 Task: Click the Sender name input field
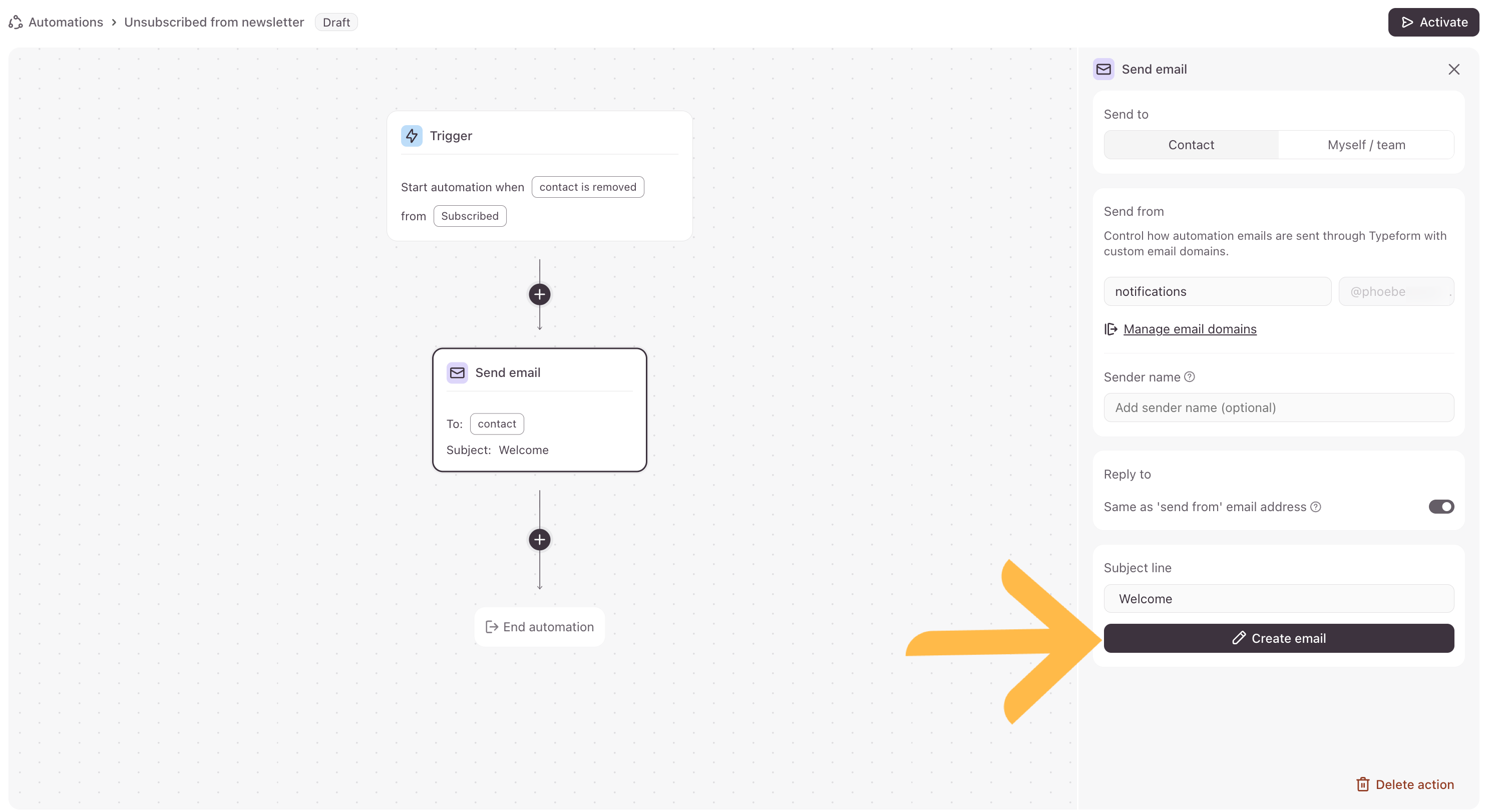[1278, 408]
